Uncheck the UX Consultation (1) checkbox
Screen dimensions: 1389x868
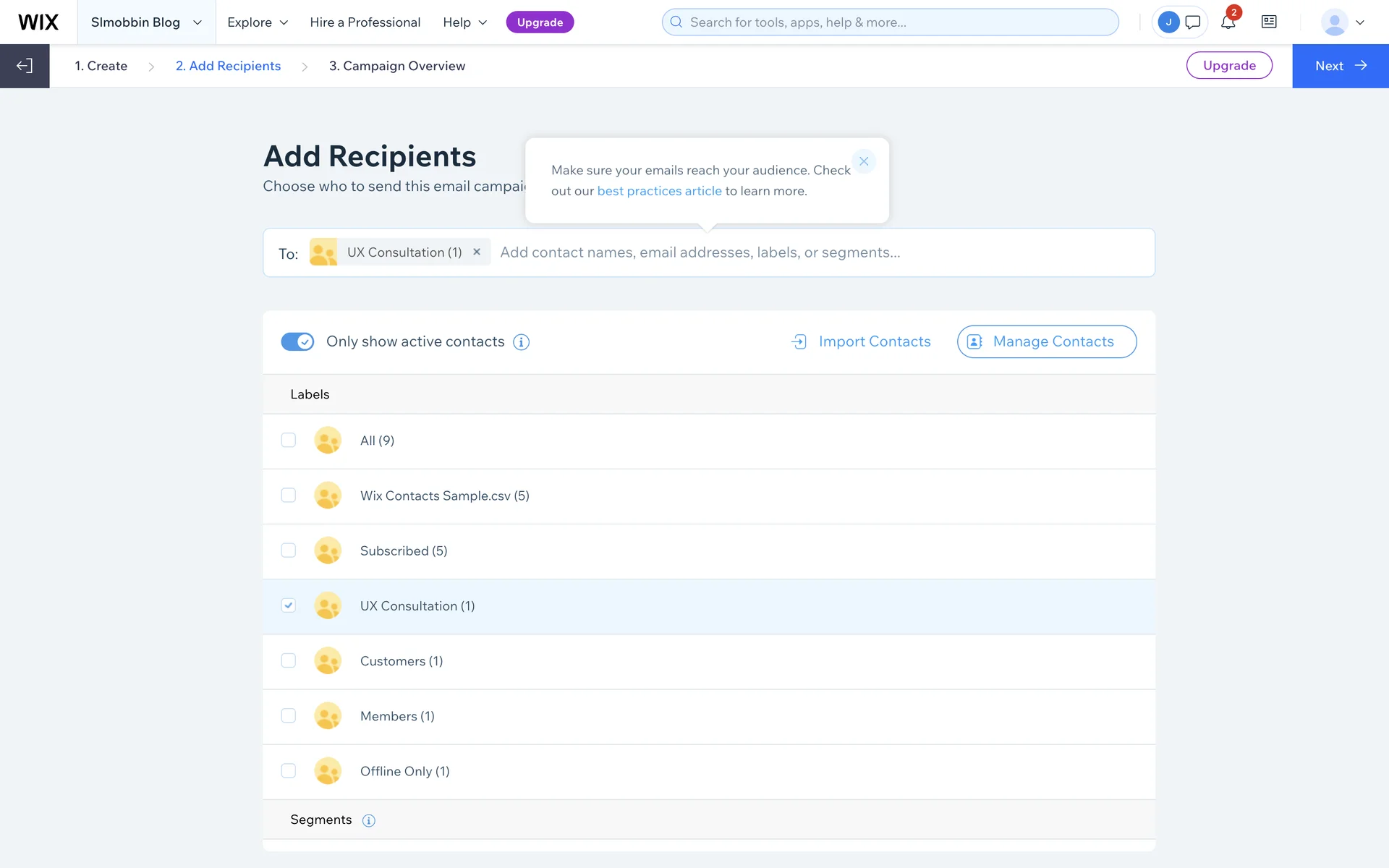(289, 605)
